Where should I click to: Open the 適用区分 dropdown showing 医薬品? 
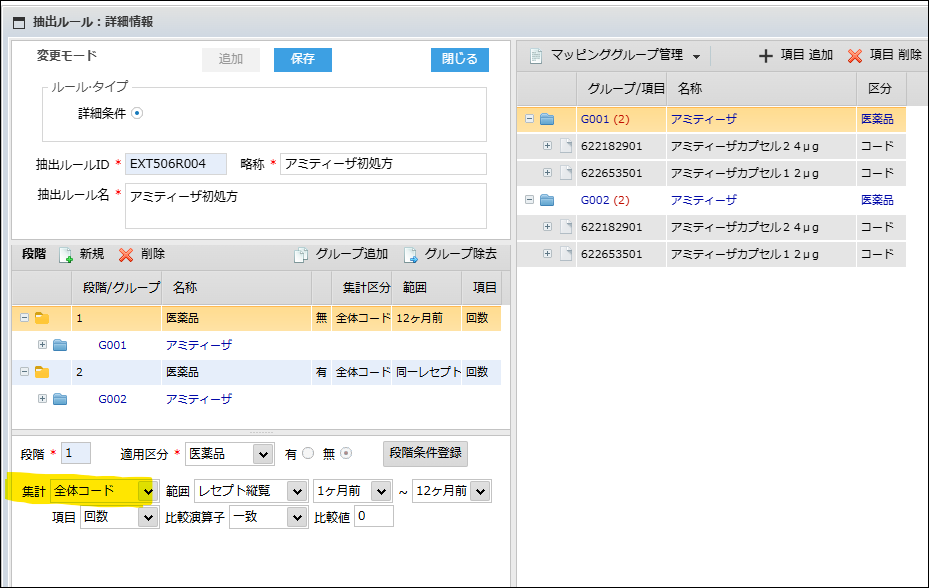point(262,455)
